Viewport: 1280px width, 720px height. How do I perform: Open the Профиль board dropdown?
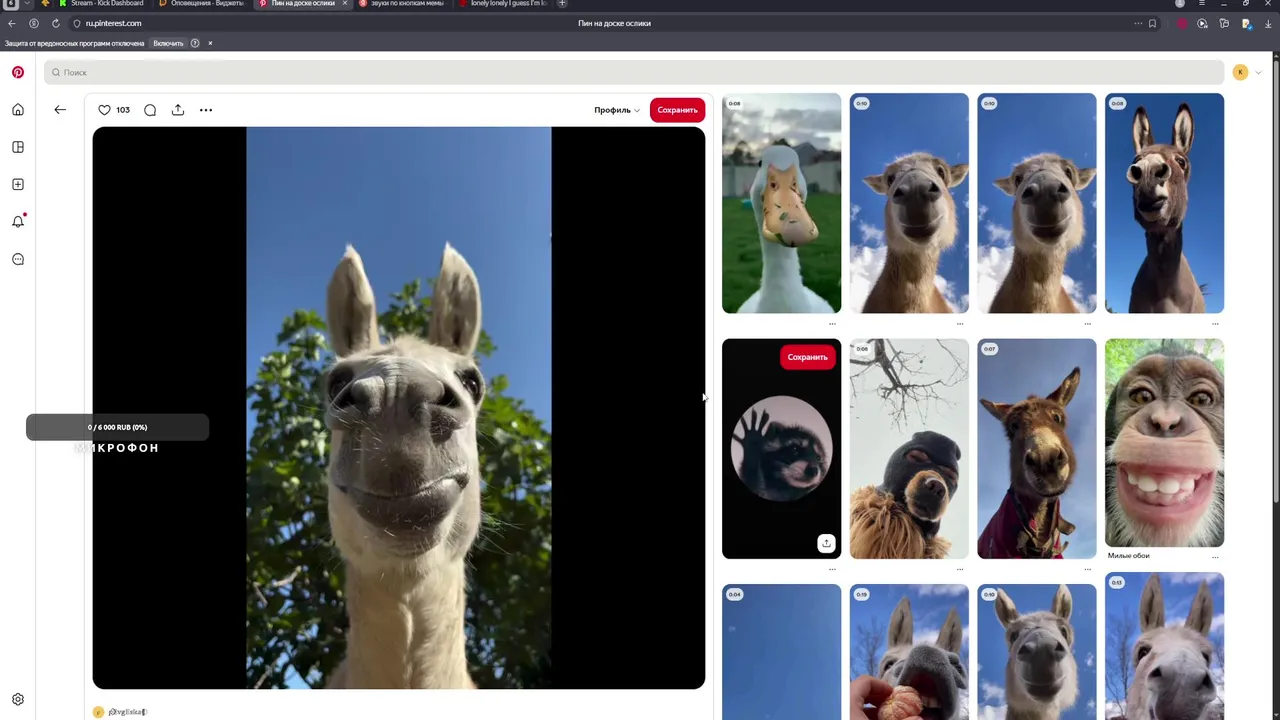tap(617, 110)
